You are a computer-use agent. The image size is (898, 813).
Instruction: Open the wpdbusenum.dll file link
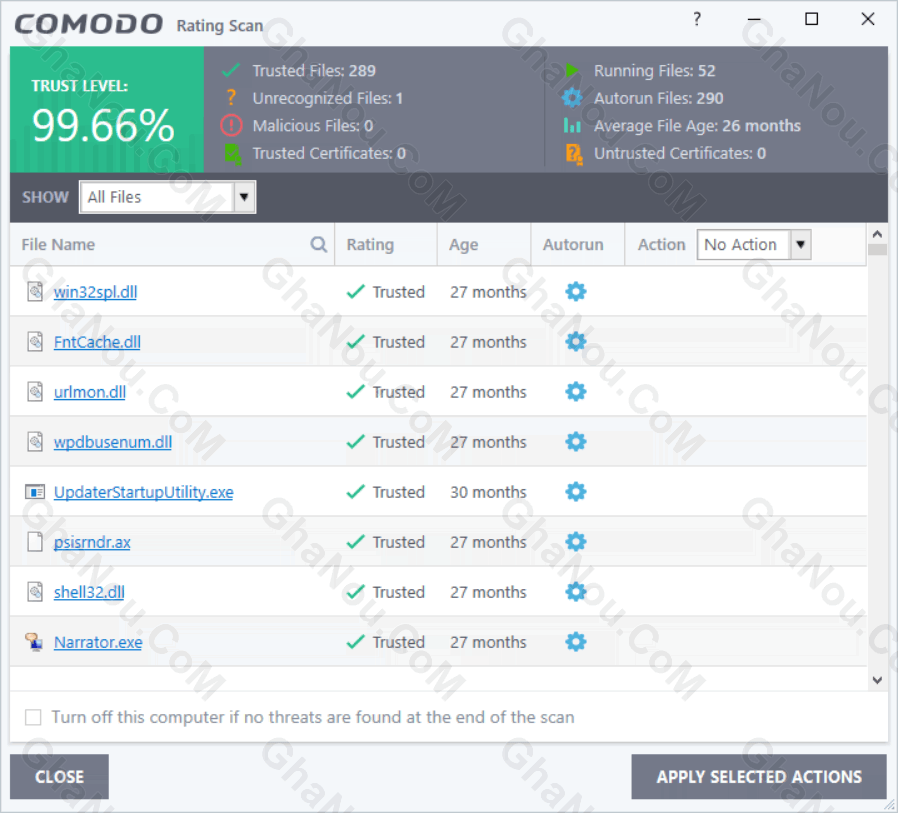[x=112, y=442]
